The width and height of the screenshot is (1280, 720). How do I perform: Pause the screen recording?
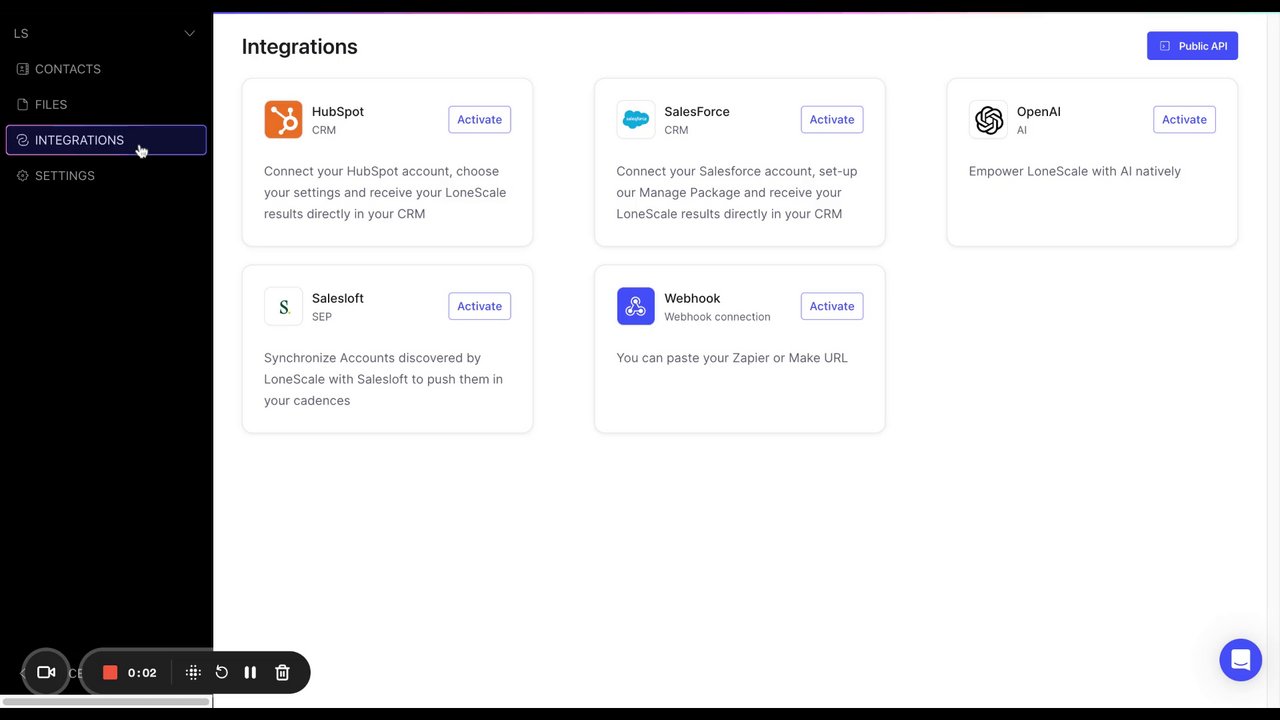coord(250,673)
